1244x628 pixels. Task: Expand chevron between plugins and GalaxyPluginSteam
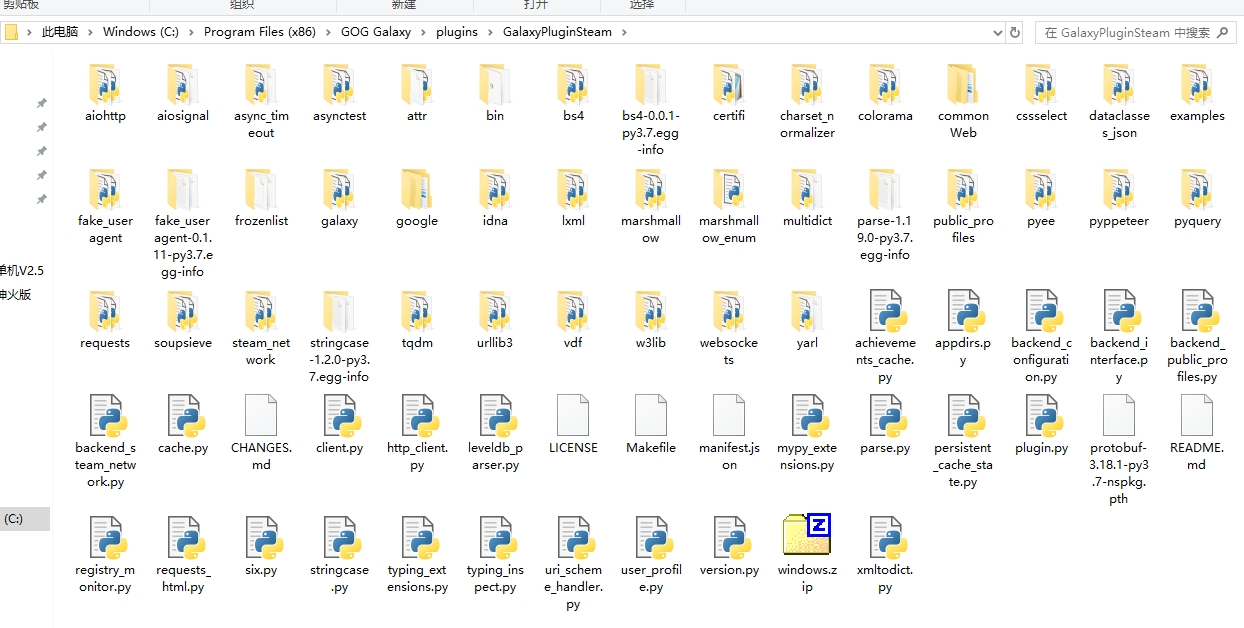[x=489, y=32]
